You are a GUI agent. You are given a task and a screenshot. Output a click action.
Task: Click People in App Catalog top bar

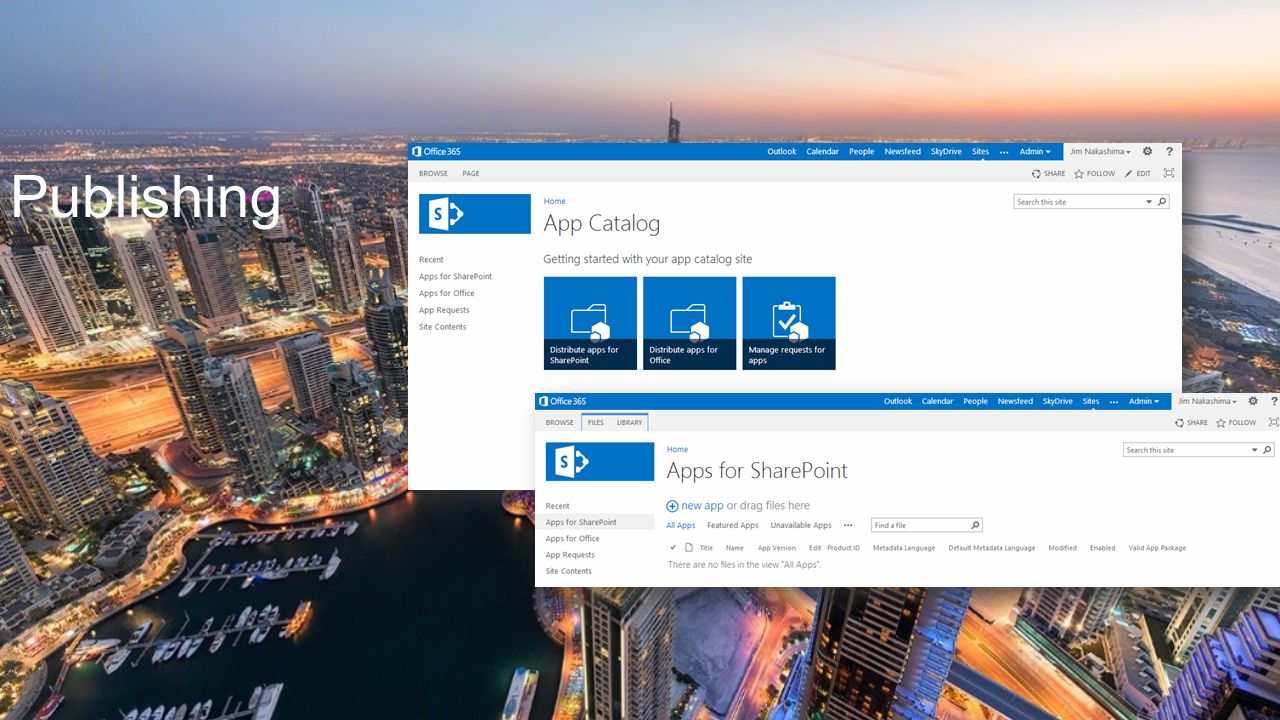pos(862,152)
